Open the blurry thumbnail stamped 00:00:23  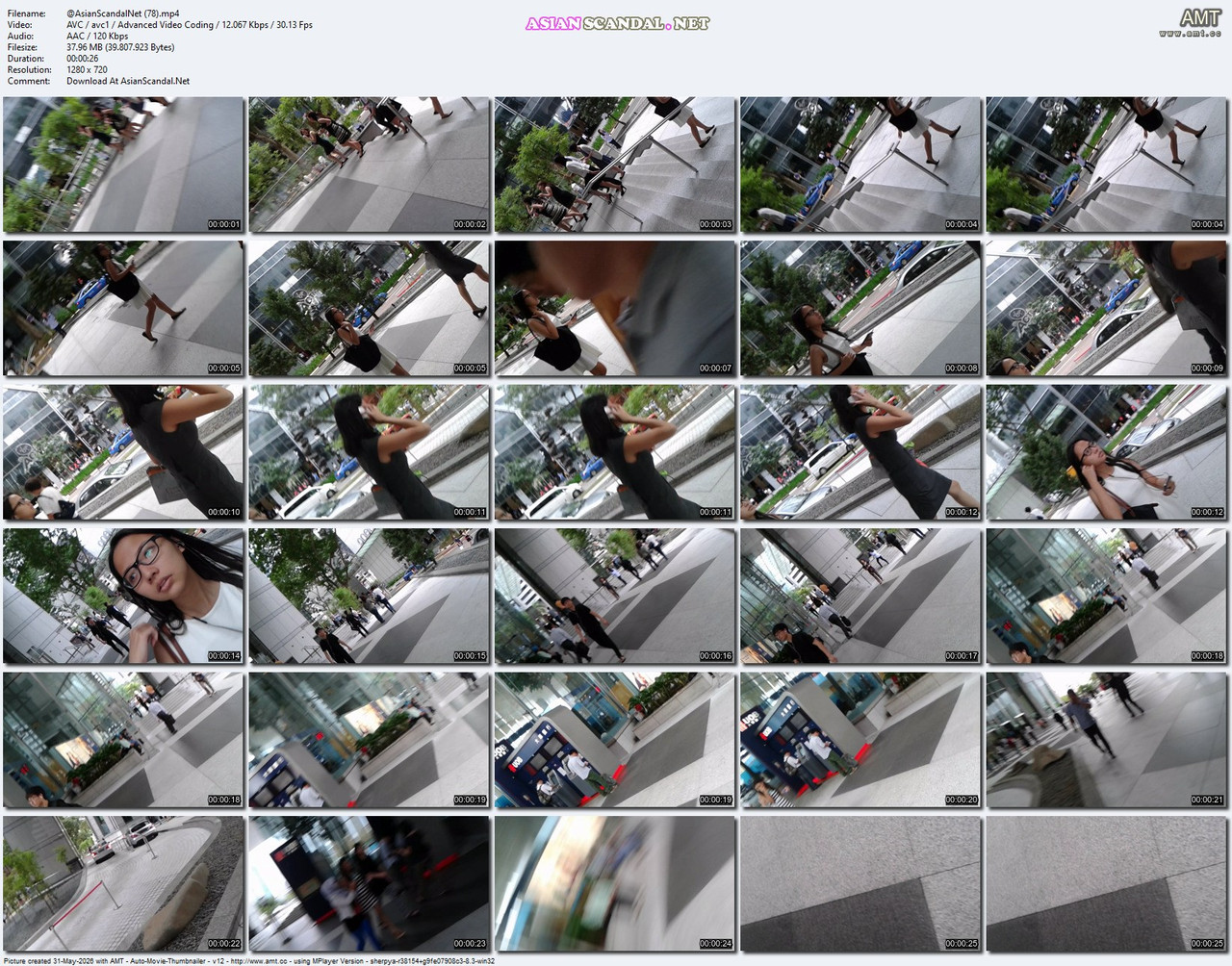370,884
